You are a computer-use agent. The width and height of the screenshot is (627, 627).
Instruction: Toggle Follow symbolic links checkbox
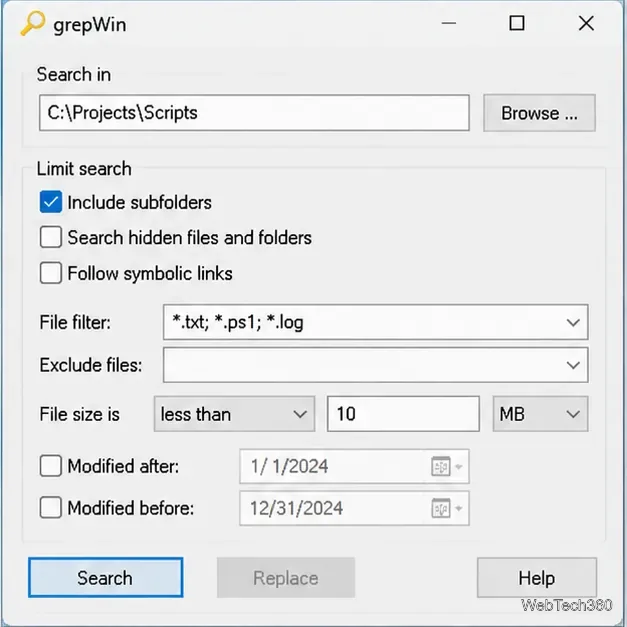point(51,273)
